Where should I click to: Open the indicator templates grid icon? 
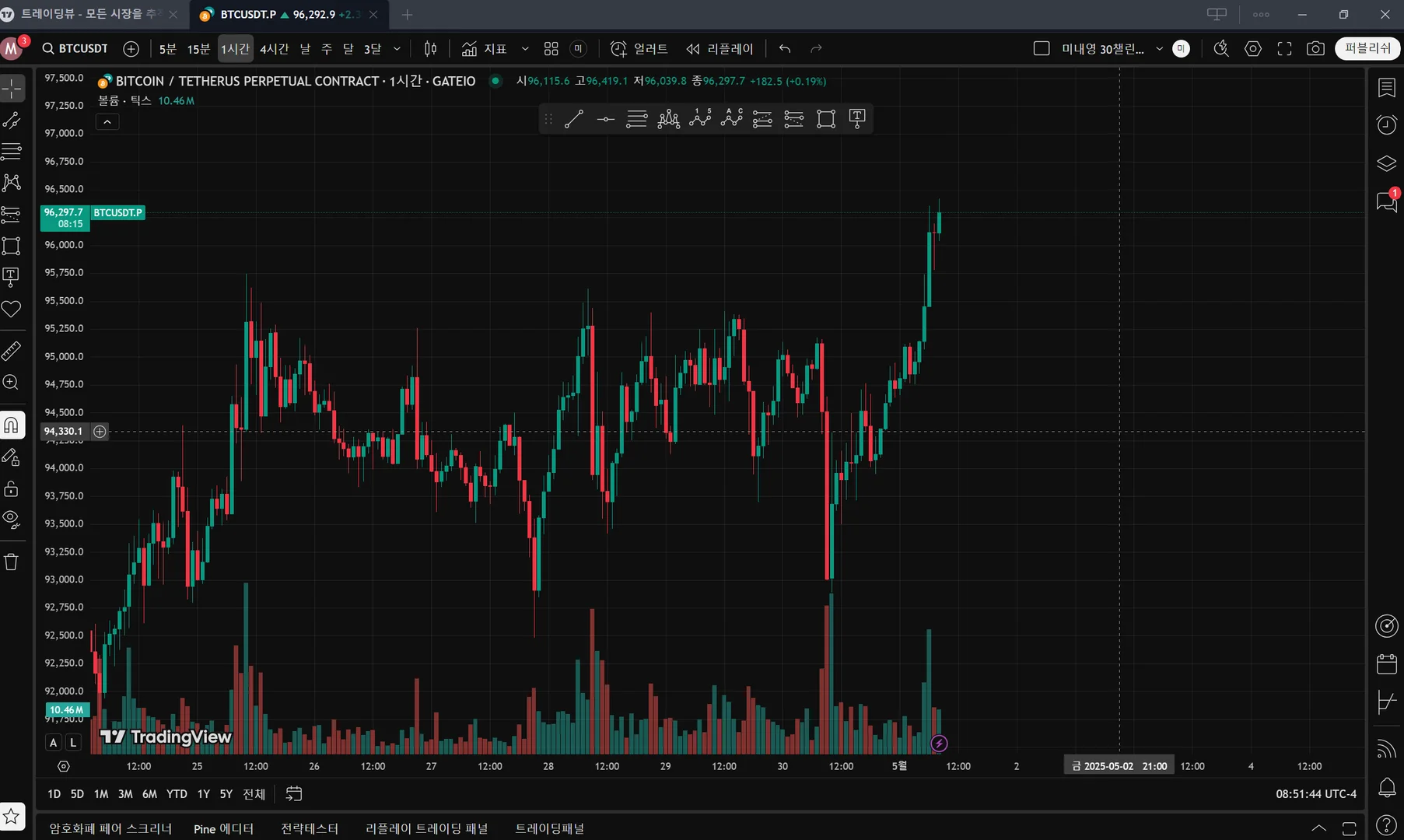[x=551, y=49]
